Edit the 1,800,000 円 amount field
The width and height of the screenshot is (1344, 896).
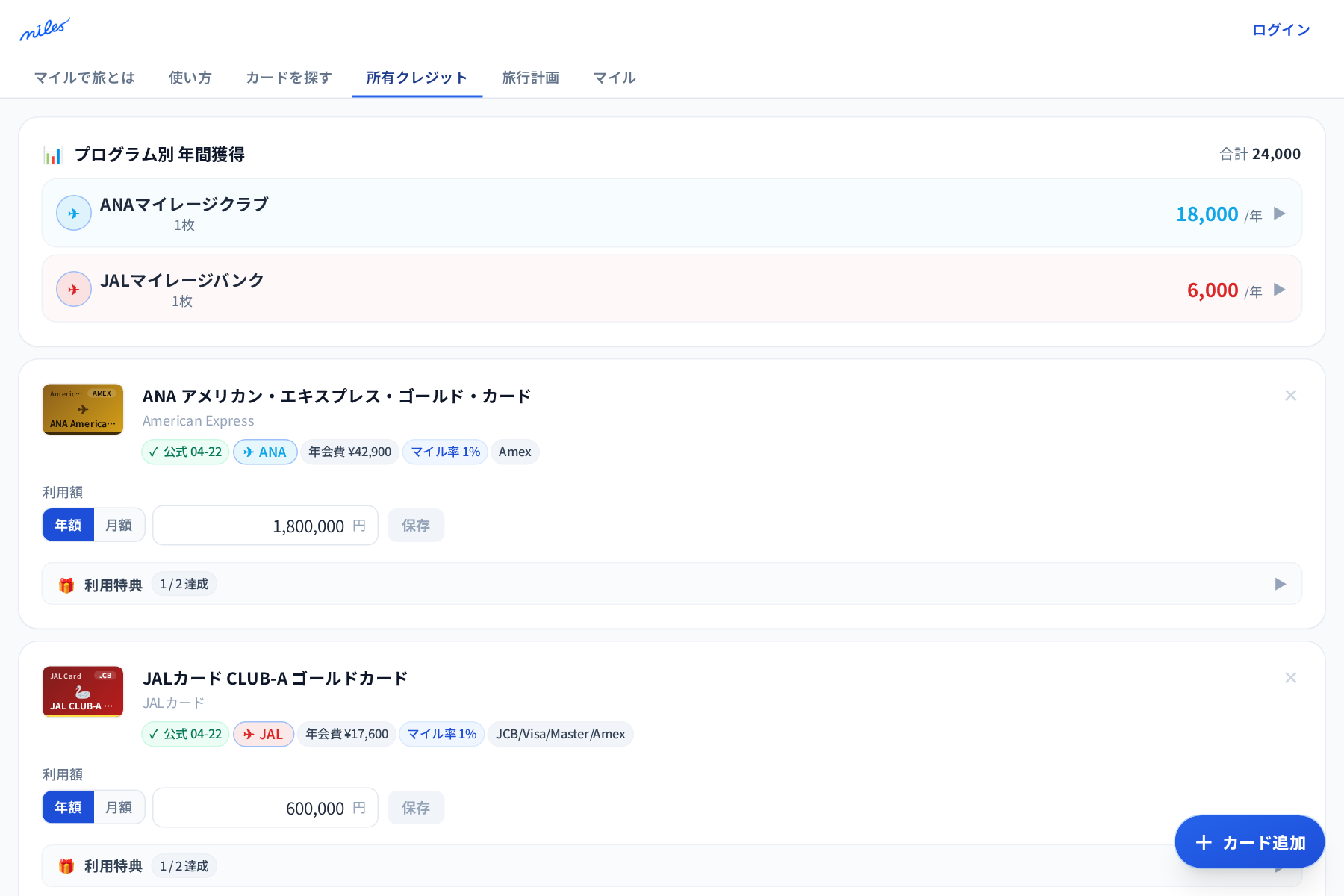[265, 526]
